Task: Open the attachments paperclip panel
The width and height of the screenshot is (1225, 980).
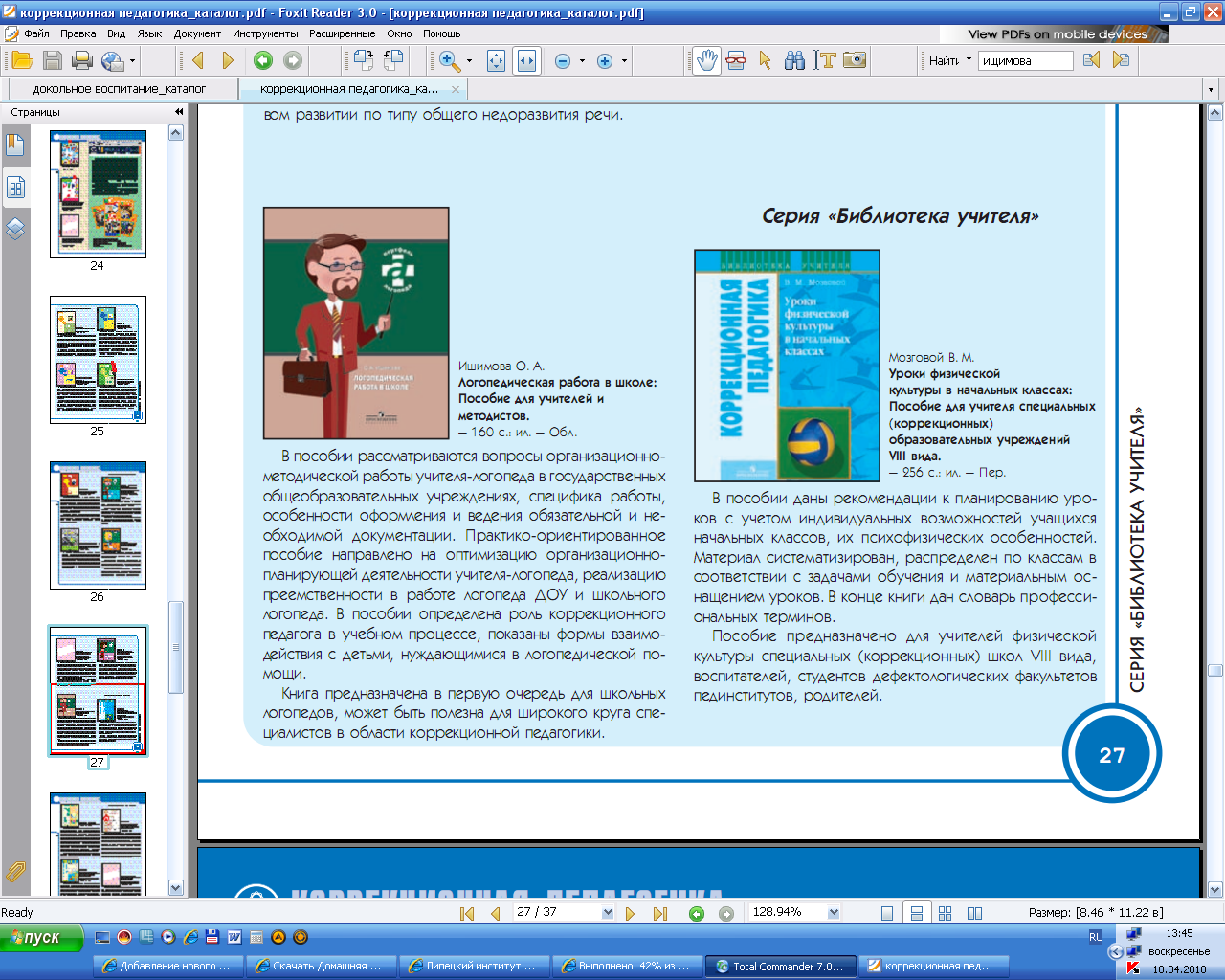Action: click(x=15, y=871)
